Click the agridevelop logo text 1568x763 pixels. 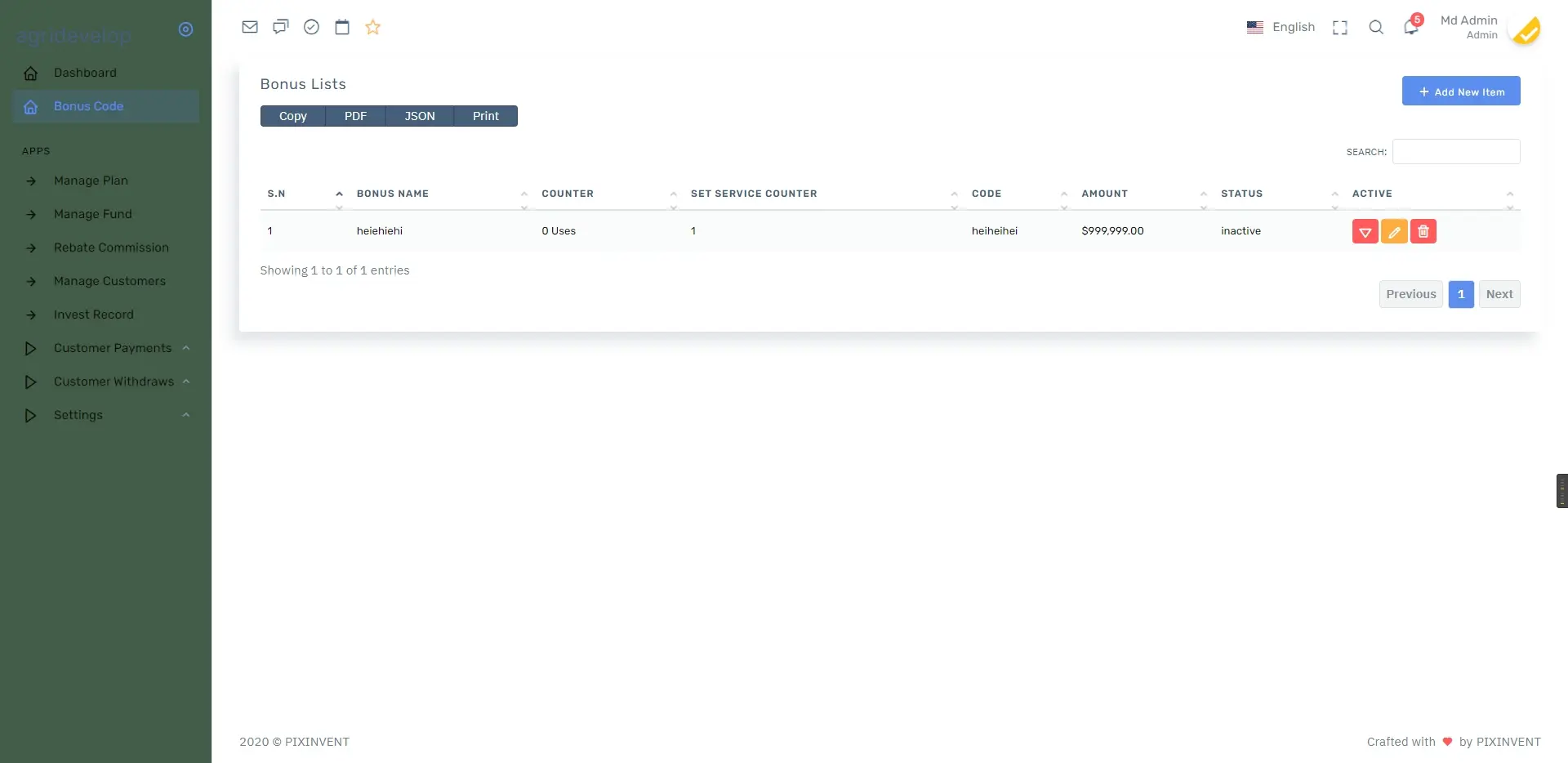(73, 37)
